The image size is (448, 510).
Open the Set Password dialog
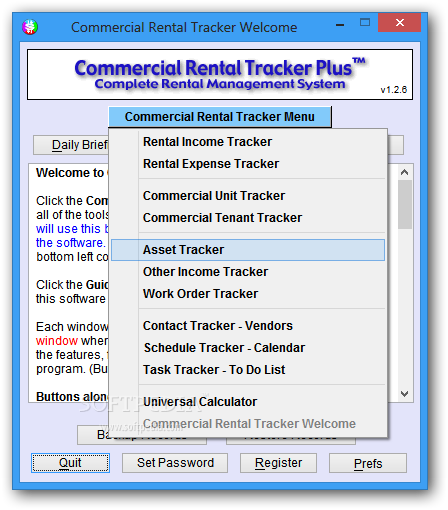pyautogui.click(x=175, y=463)
